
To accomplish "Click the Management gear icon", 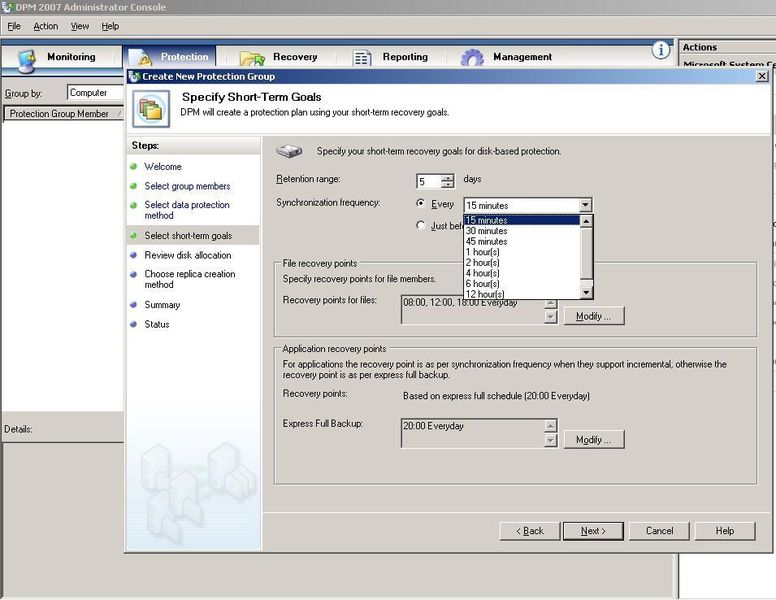I will tap(472, 57).
